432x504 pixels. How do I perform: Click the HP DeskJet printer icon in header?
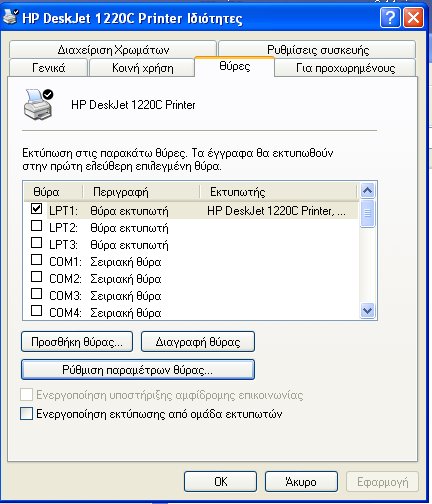[x=38, y=105]
